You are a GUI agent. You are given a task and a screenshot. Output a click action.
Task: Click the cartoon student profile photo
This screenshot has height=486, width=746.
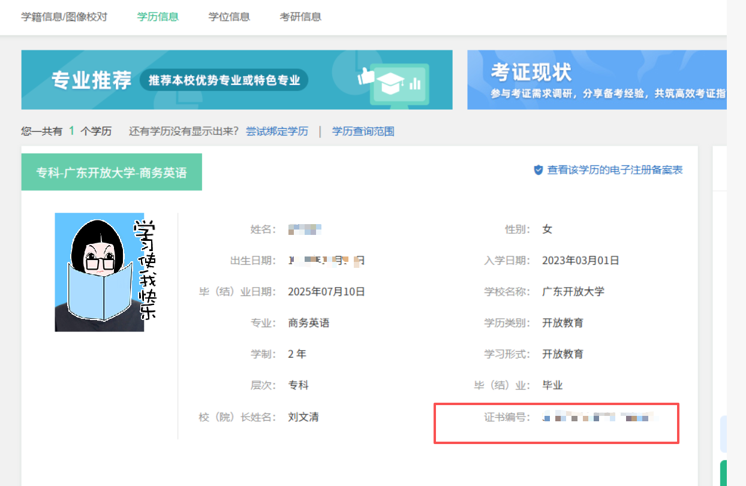point(105,272)
